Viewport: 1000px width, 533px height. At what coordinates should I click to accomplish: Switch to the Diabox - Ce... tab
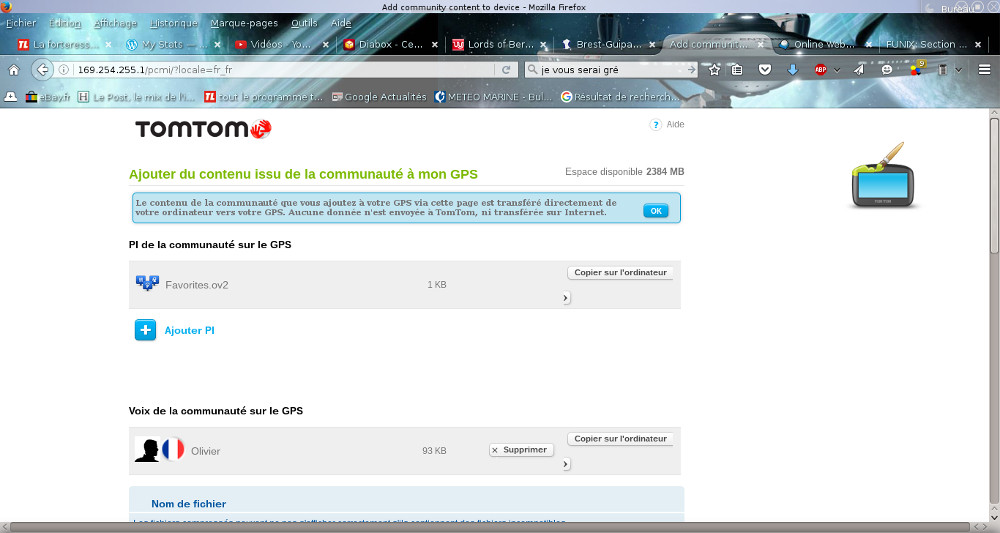pos(389,45)
